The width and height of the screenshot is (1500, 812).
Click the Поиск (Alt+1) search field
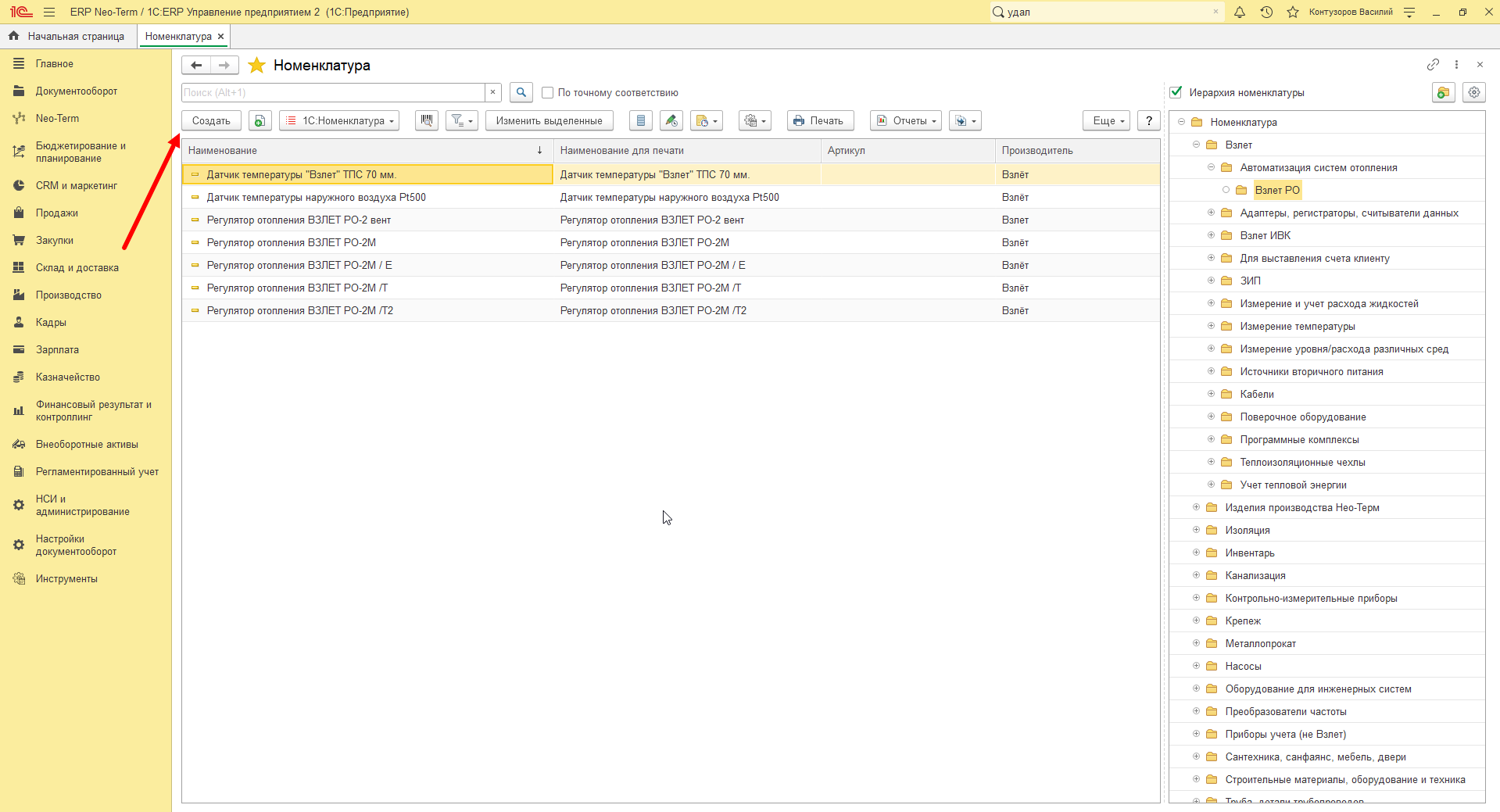[334, 92]
